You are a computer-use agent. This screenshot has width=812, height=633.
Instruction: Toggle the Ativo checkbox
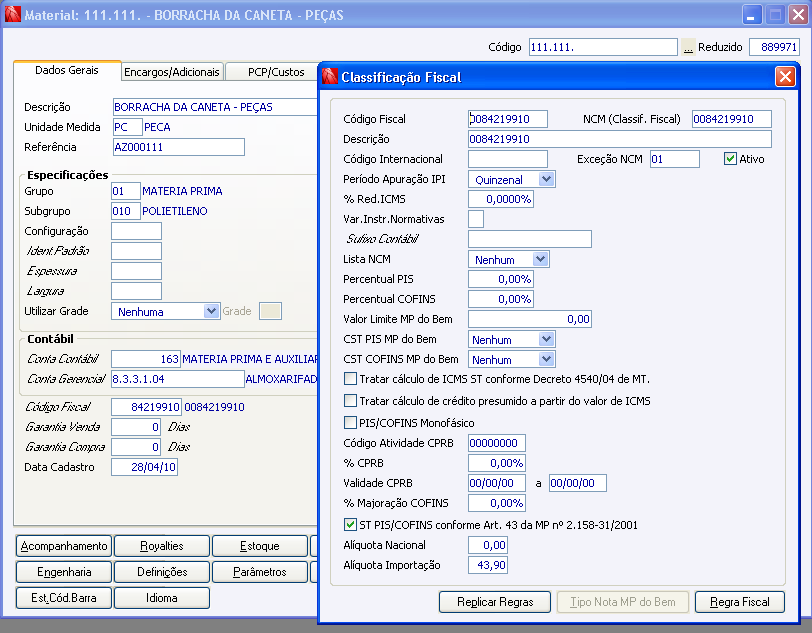[x=731, y=159]
